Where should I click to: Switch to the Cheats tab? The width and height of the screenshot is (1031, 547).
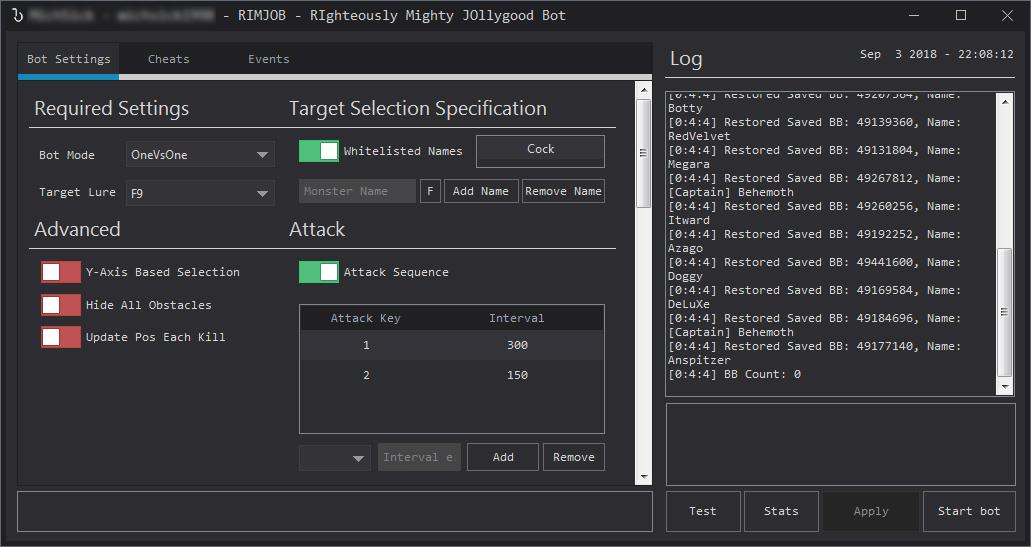(168, 59)
